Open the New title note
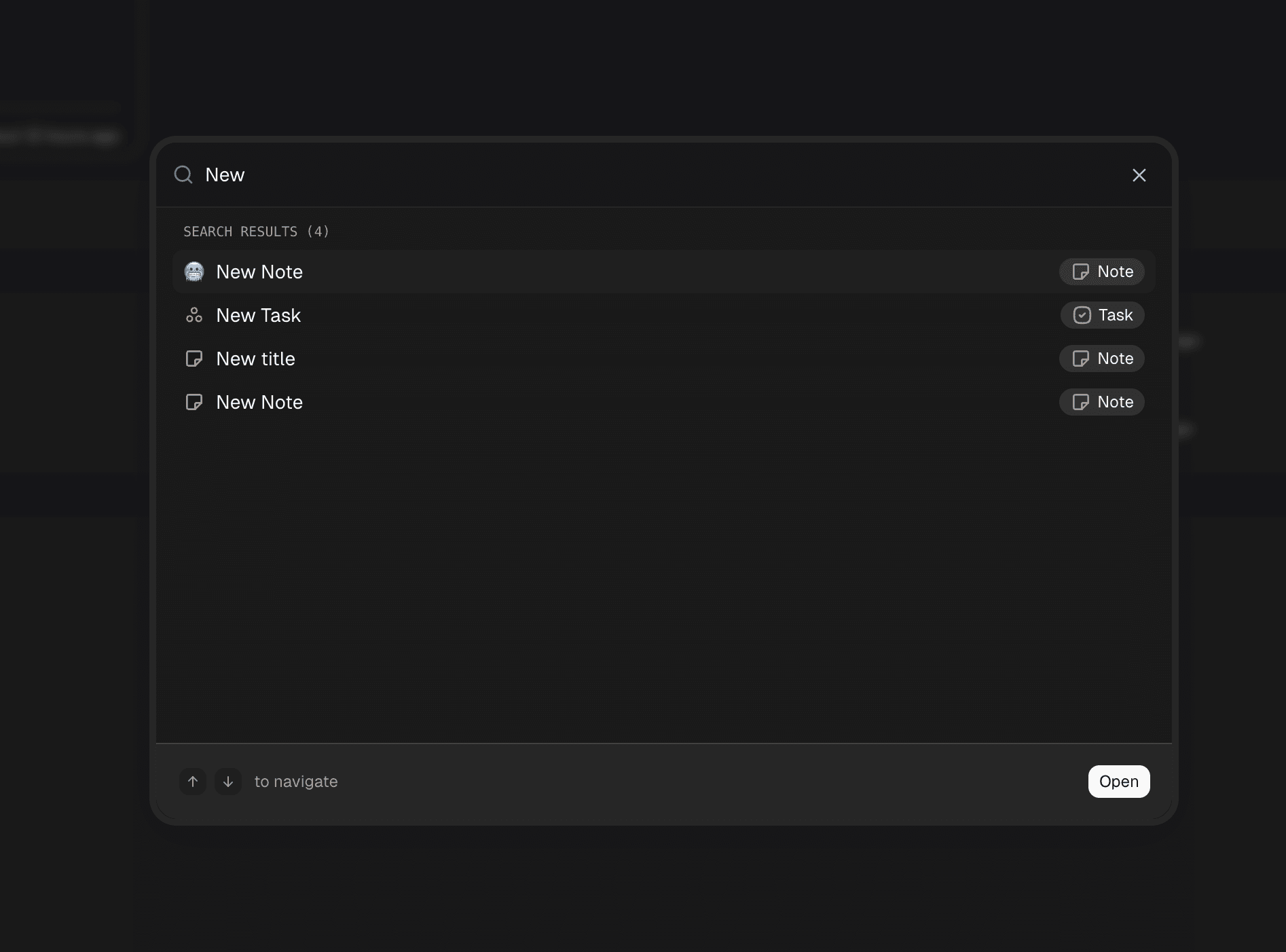This screenshot has height=952, width=1286. [255, 359]
